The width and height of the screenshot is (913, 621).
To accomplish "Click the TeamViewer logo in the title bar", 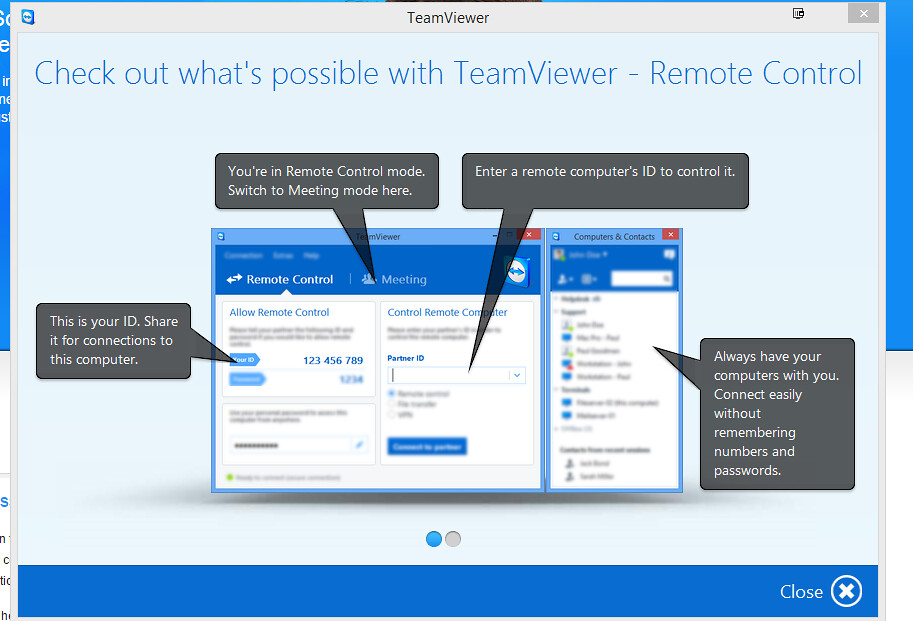I will tap(27, 17).
